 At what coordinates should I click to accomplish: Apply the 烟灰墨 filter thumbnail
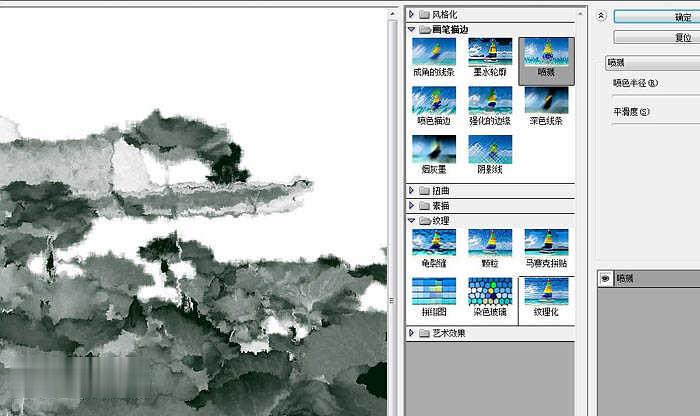coord(434,150)
